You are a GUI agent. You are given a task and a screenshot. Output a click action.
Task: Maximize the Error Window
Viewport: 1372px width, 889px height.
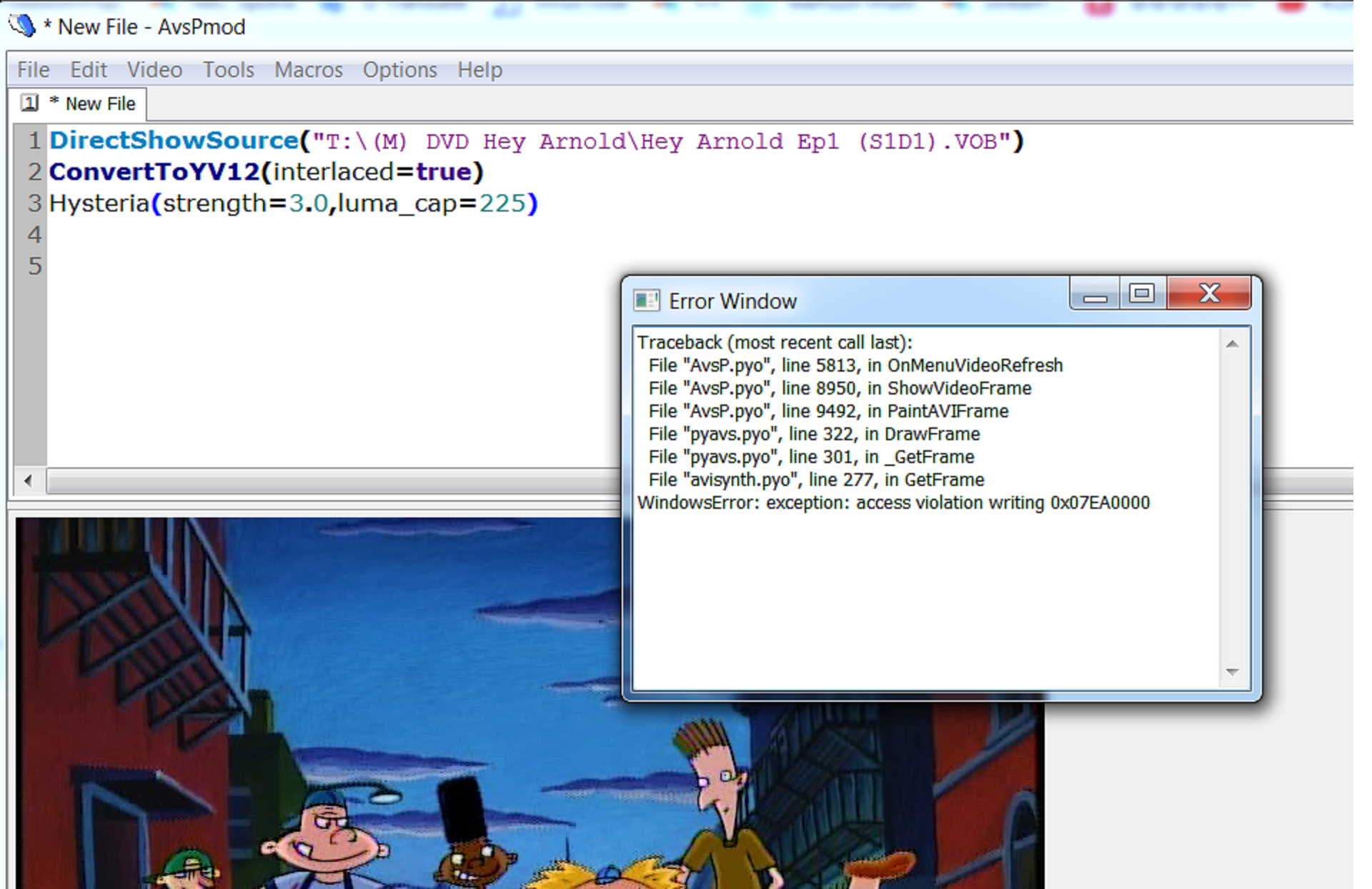pos(1141,293)
